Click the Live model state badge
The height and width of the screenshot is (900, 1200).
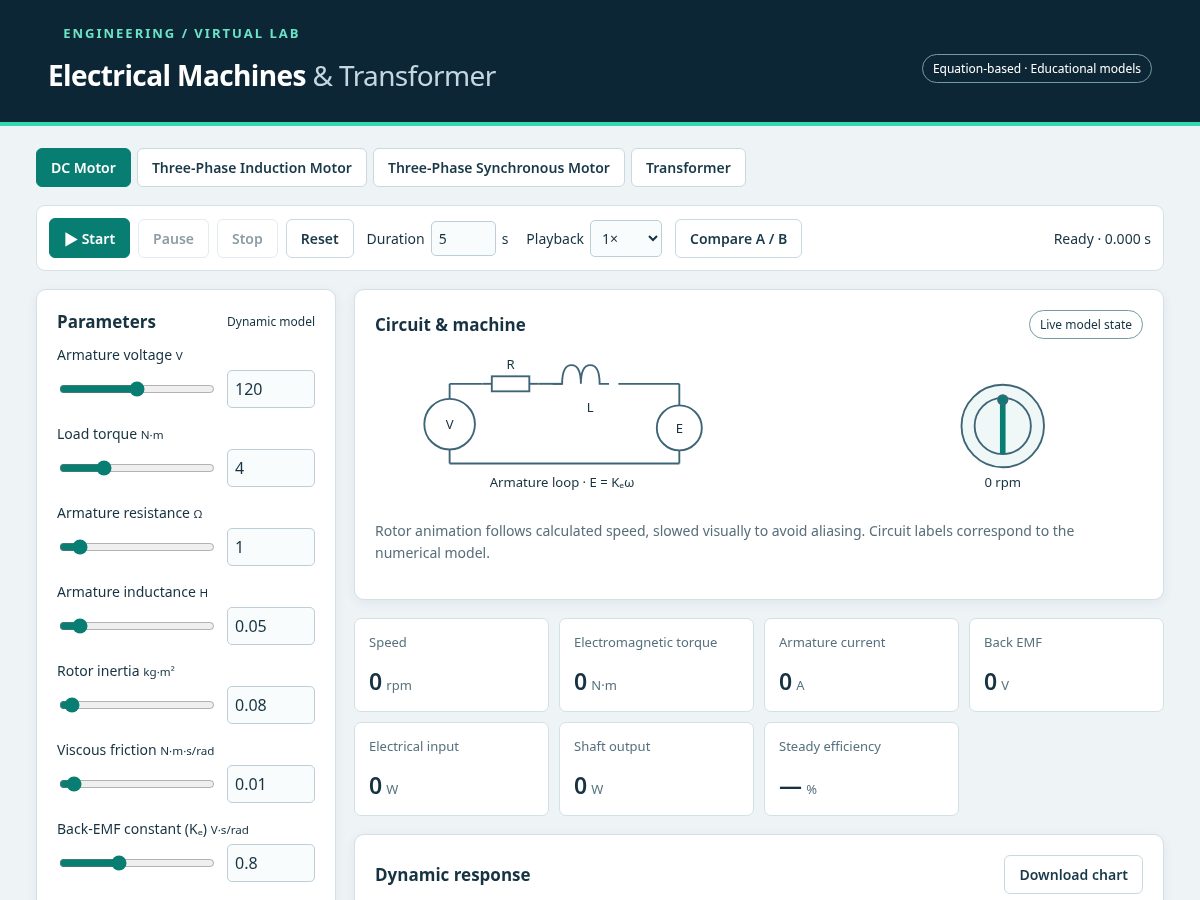click(x=1086, y=324)
